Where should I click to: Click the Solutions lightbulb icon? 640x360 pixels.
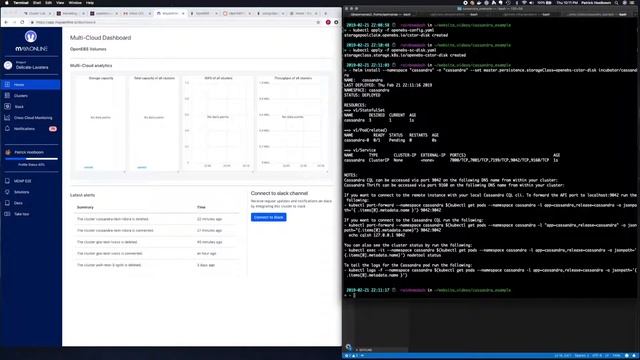[7, 192]
